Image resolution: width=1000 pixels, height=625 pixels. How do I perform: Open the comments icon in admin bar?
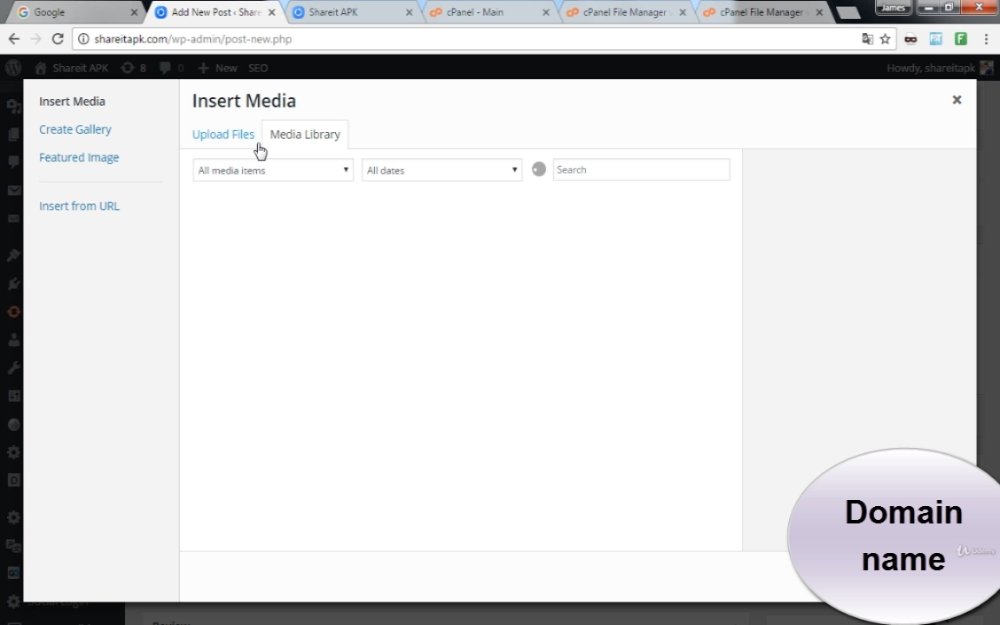171,68
